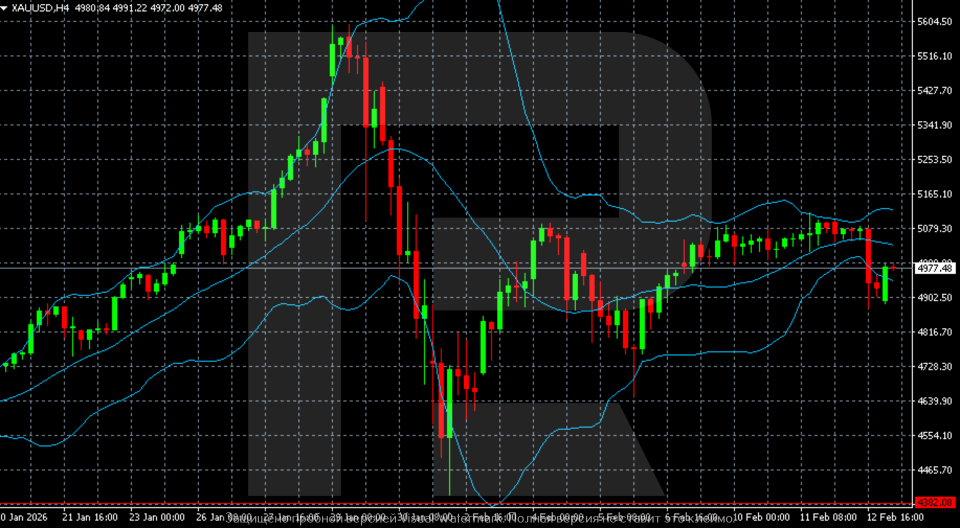This screenshot has height=528, width=960.
Task: Click the 21 Jan 16:00 time label
Action: tap(91, 519)
